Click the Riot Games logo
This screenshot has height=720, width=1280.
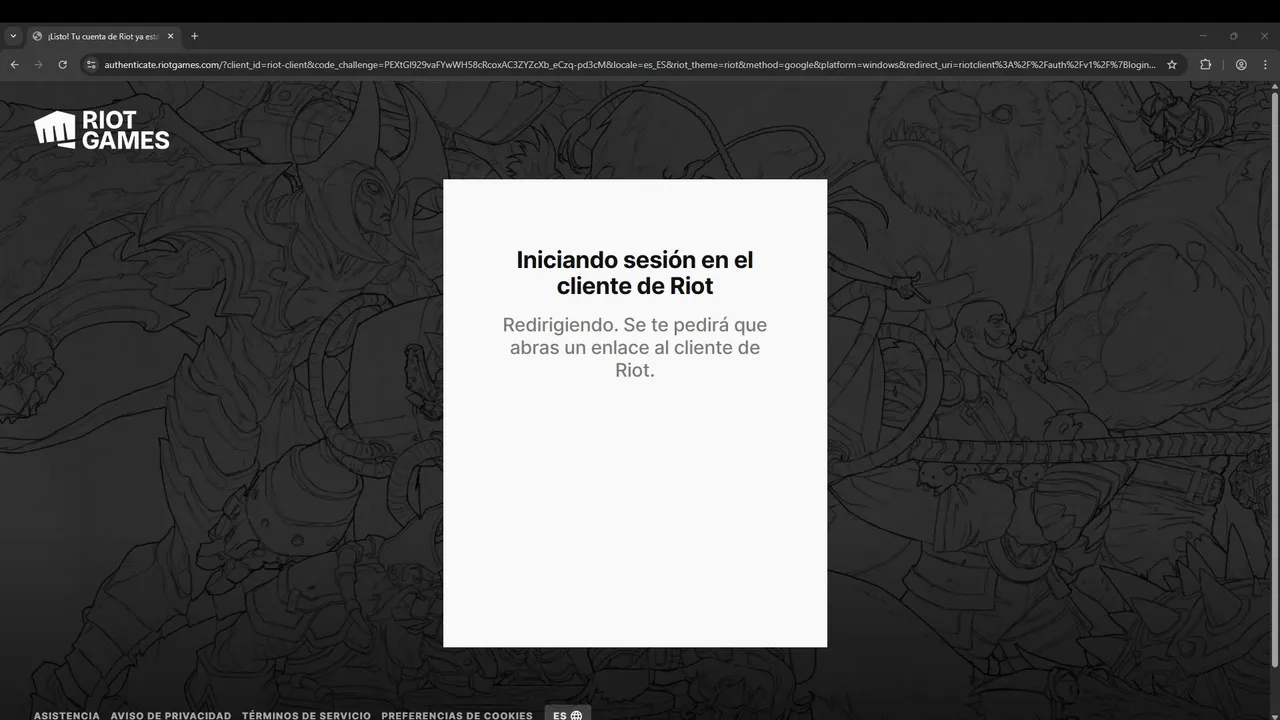[x=102, y=130]
